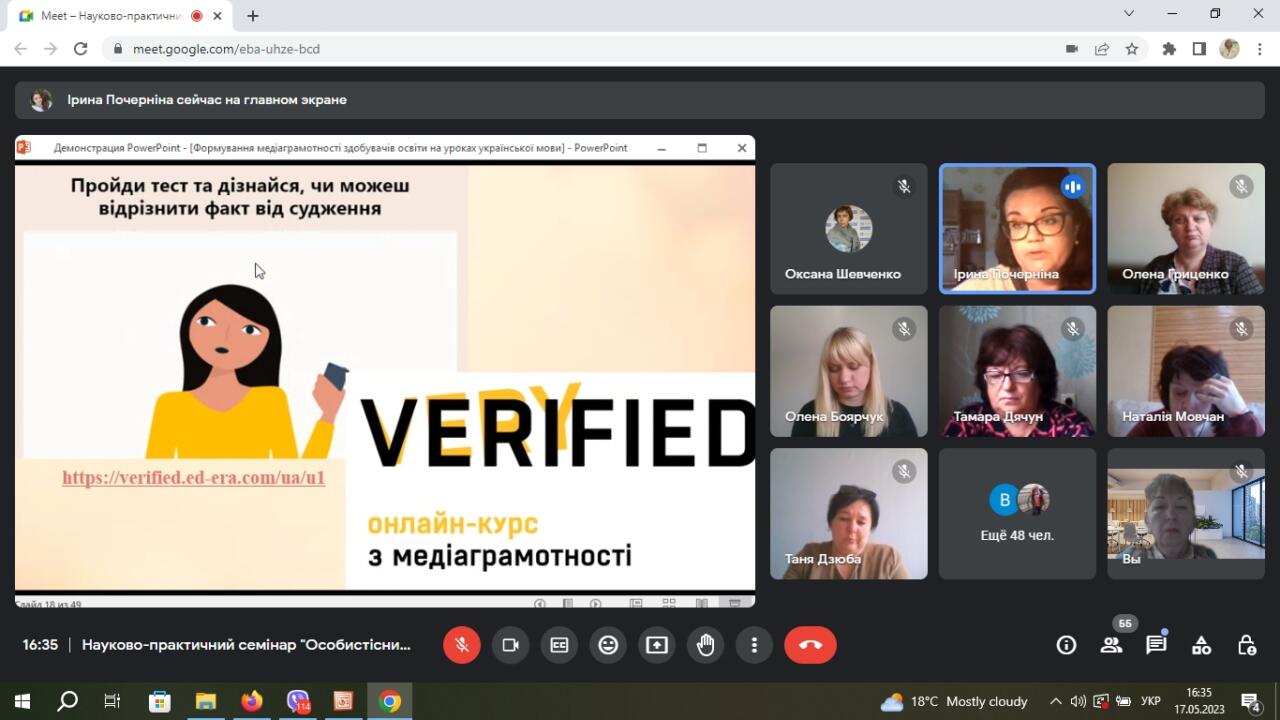Screen dimensions: 1280x720
Task: Select Тамара Дячун video tile
Action: coord(1017,371)
